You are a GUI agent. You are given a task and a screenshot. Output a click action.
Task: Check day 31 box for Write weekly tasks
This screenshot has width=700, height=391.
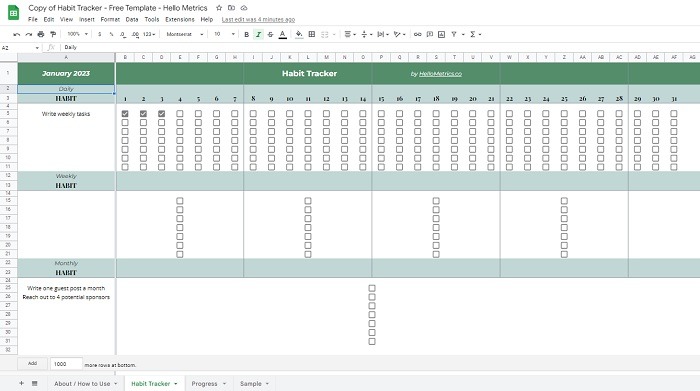674,114
